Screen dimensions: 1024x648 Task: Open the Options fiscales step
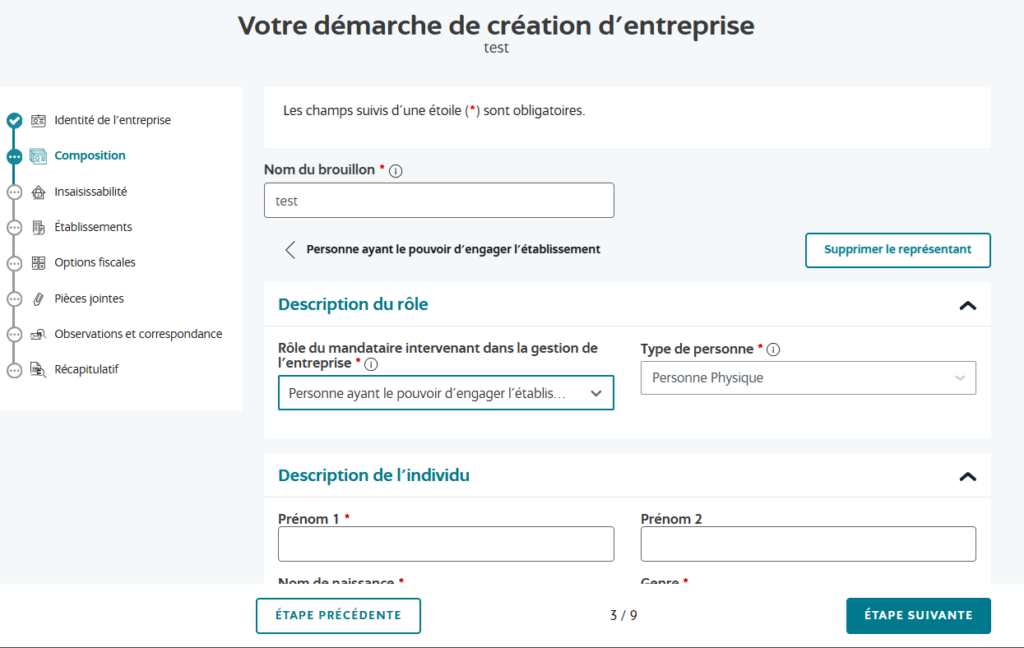point(95,263)
